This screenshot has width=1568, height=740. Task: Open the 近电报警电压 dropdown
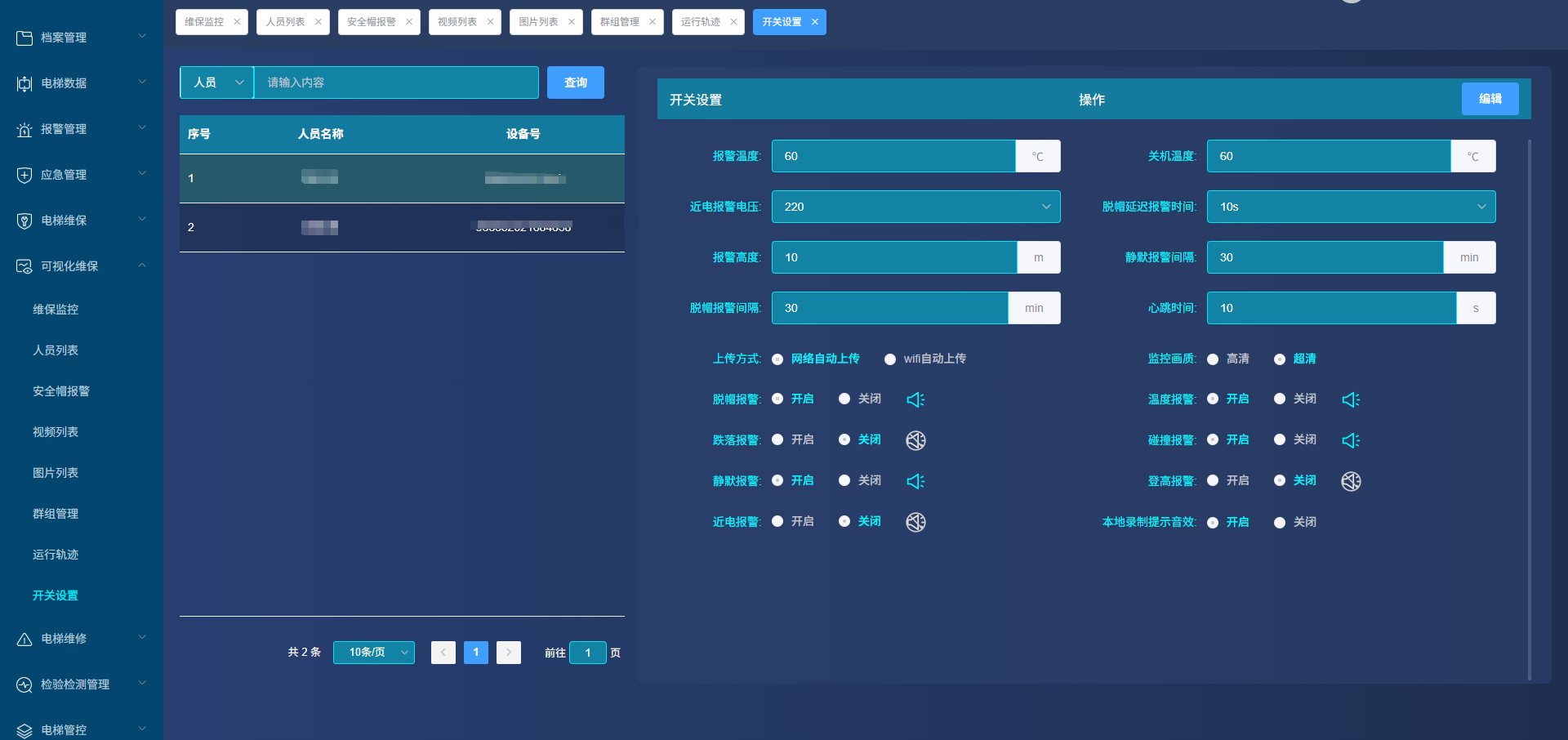pos(915,207)
